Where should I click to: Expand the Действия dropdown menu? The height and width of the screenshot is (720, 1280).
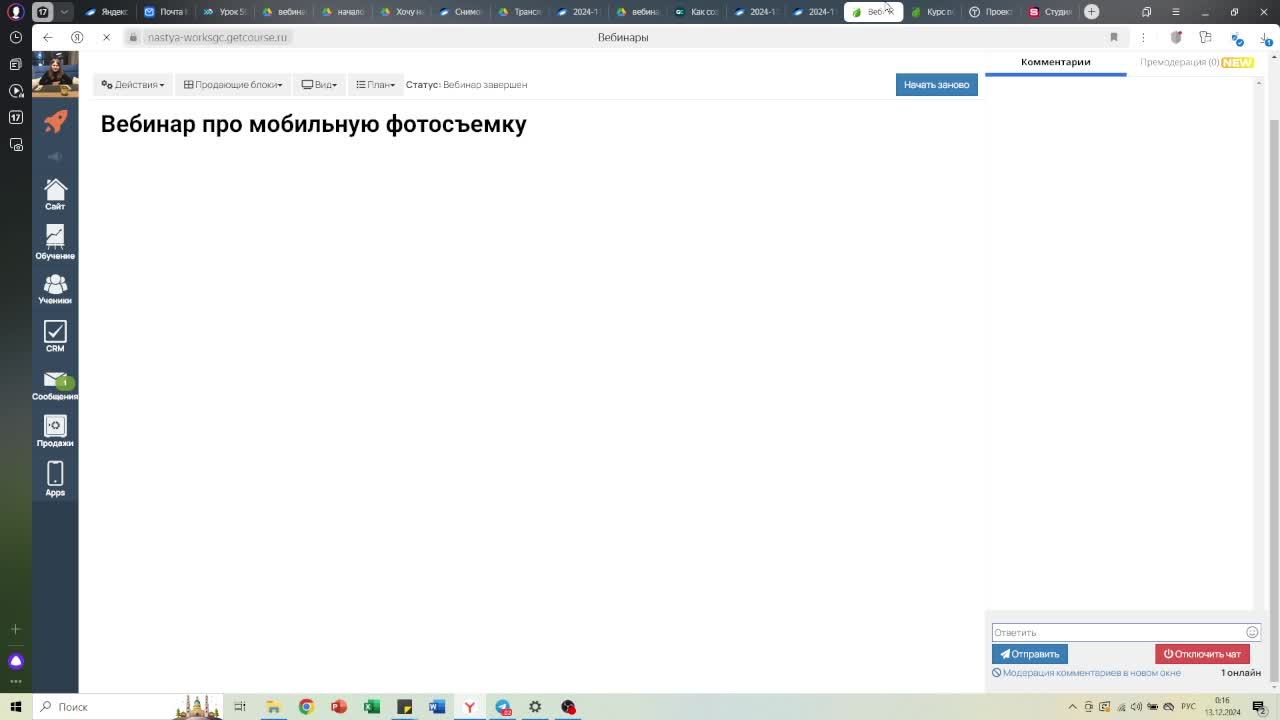133,85
